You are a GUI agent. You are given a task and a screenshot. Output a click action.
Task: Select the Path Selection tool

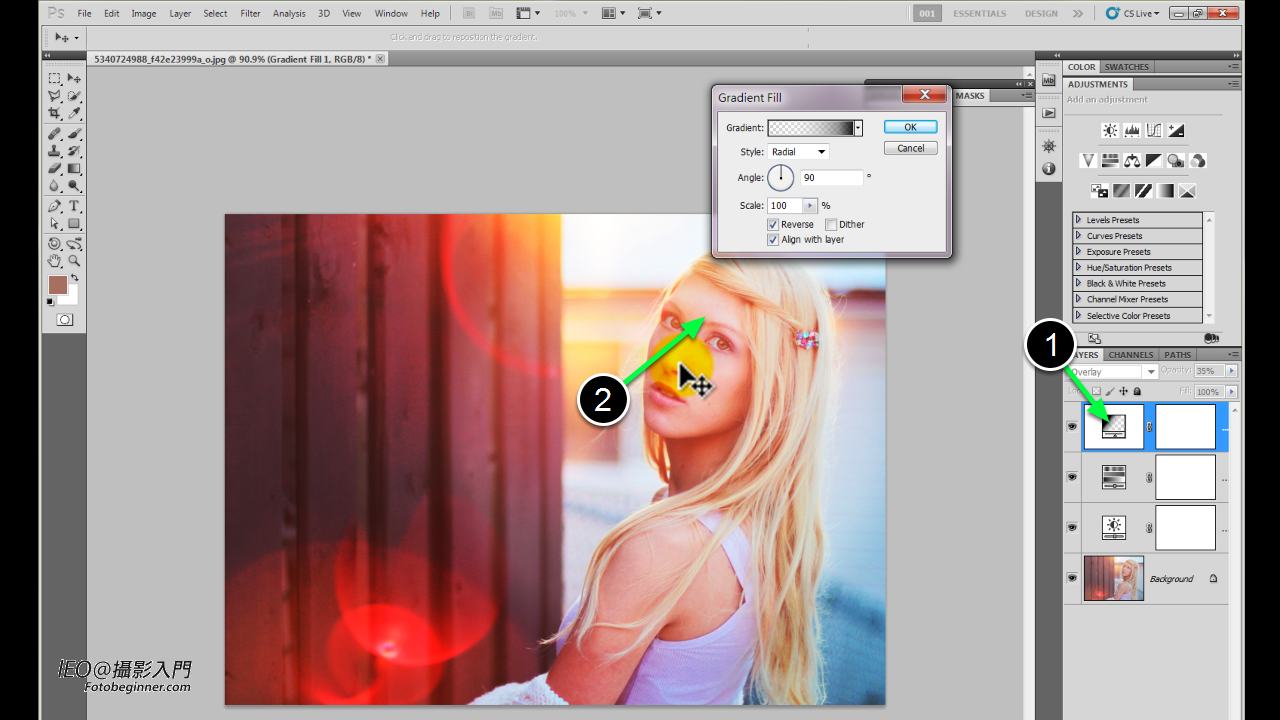pos(54,224)
